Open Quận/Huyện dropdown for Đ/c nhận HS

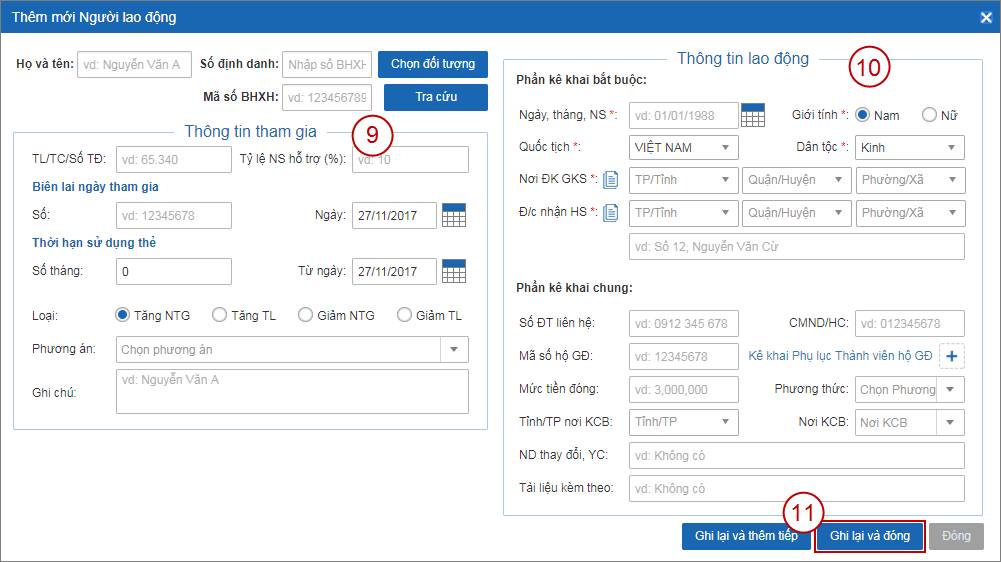tap(796, 213)
